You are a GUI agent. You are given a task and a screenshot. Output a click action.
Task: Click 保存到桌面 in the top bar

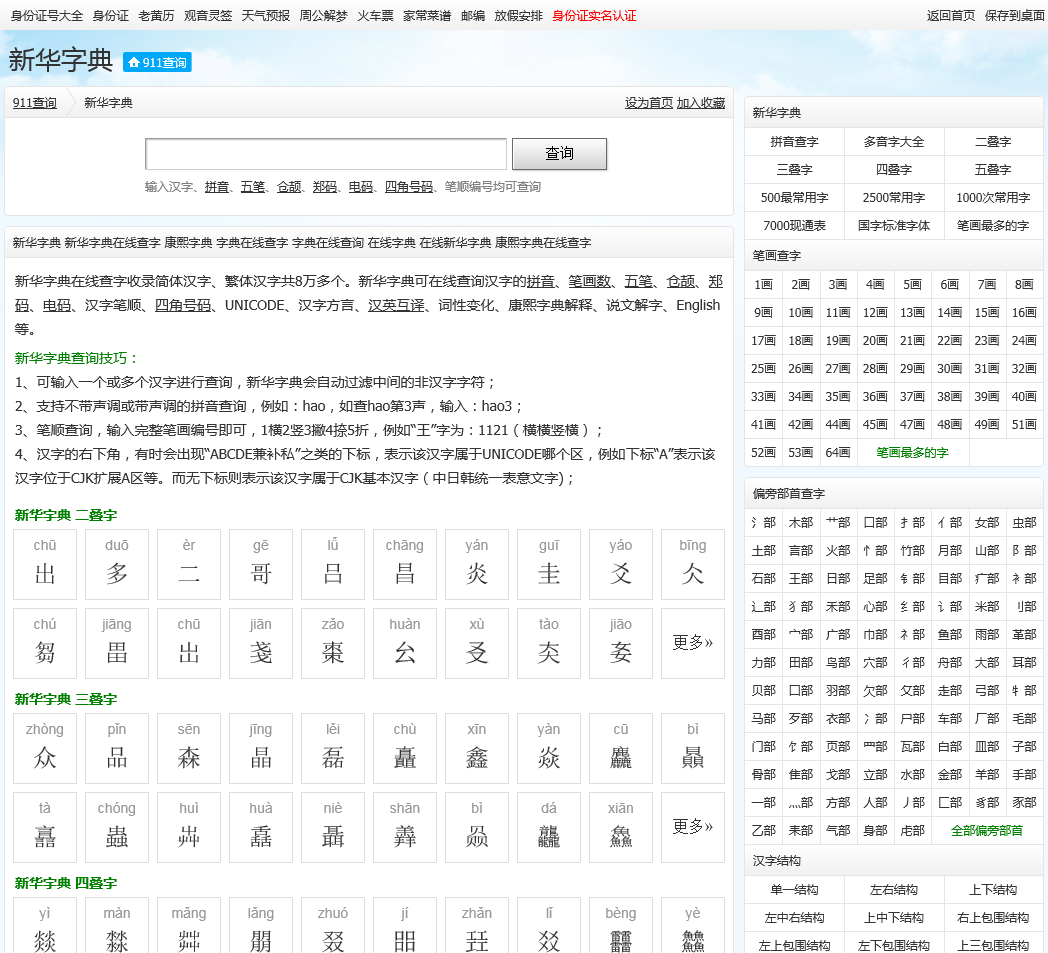[x=1014, y=15]
